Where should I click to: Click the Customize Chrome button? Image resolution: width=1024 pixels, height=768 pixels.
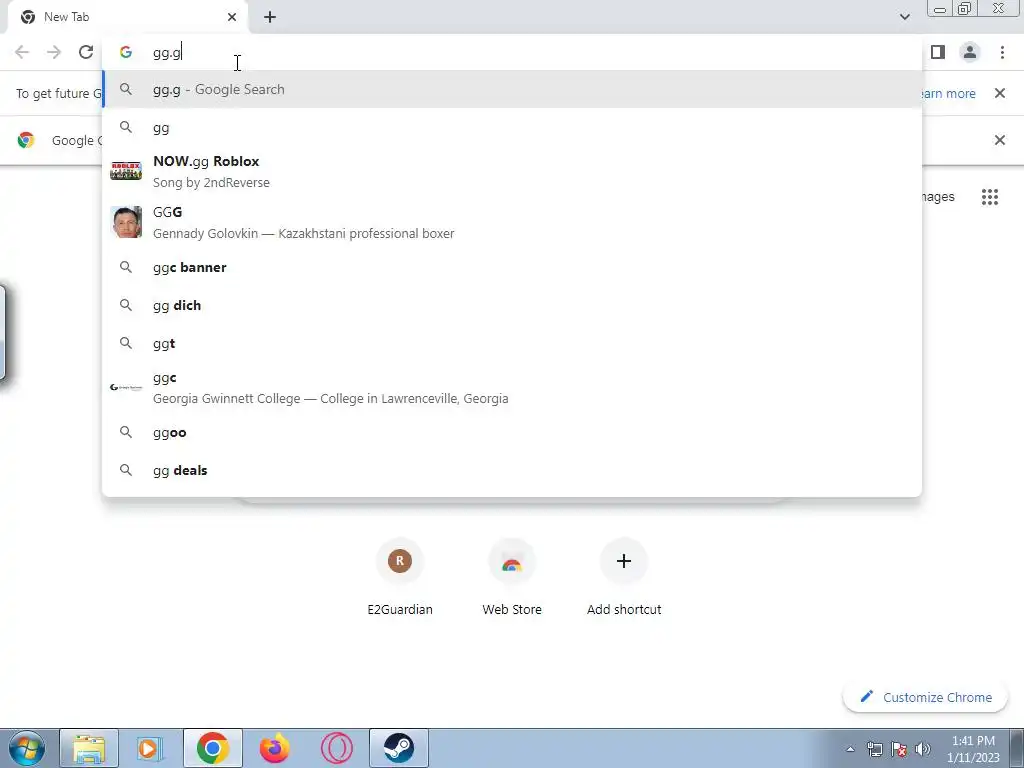coord(926,697)
